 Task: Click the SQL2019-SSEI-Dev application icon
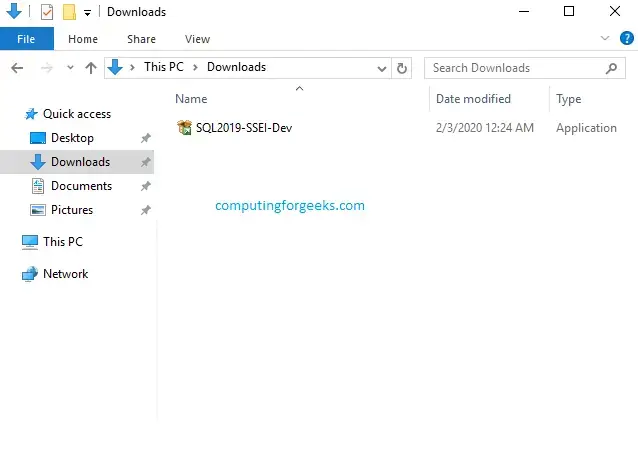tap(184, 127)
